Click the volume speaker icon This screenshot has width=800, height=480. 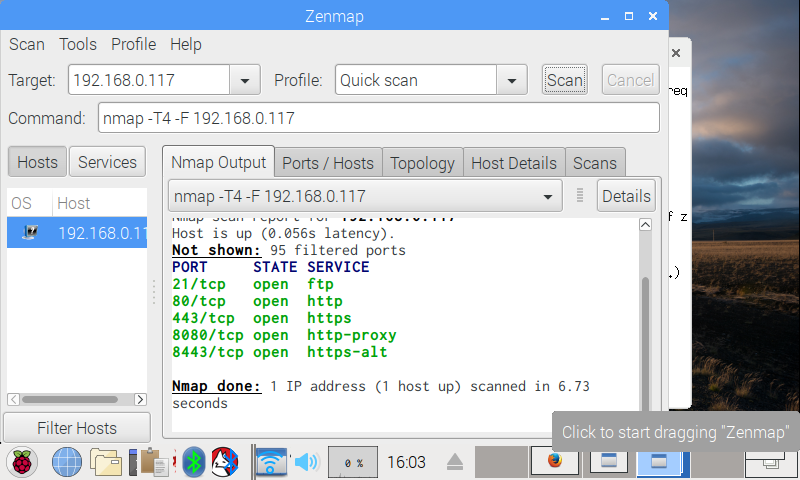(x=305, y=462)
